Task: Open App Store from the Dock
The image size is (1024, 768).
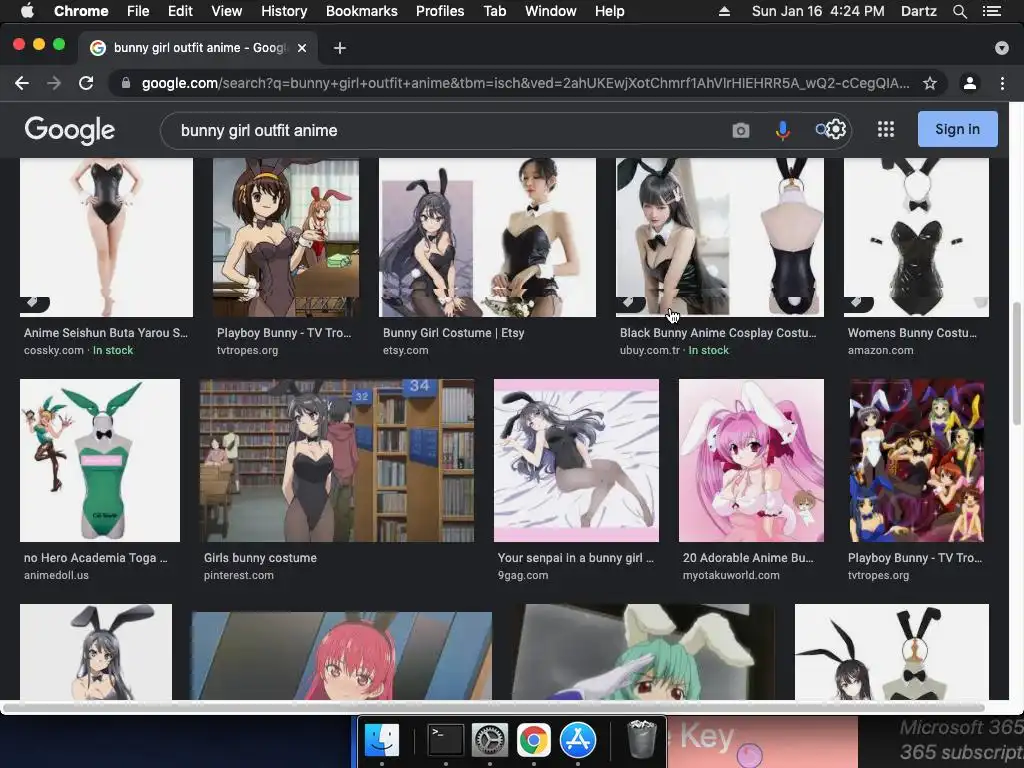Action: pyautogui.click(x=578, y=740)
